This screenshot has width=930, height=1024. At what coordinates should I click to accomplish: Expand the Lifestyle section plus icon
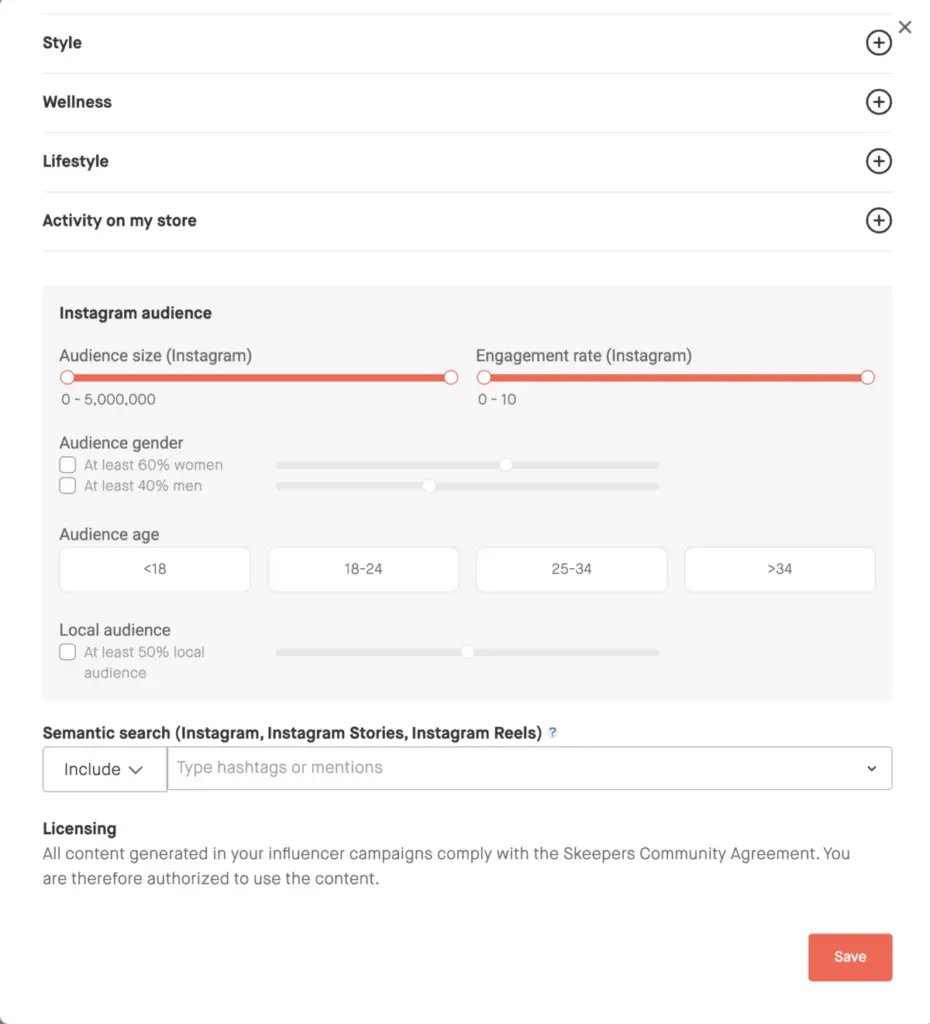pos(878,161)
